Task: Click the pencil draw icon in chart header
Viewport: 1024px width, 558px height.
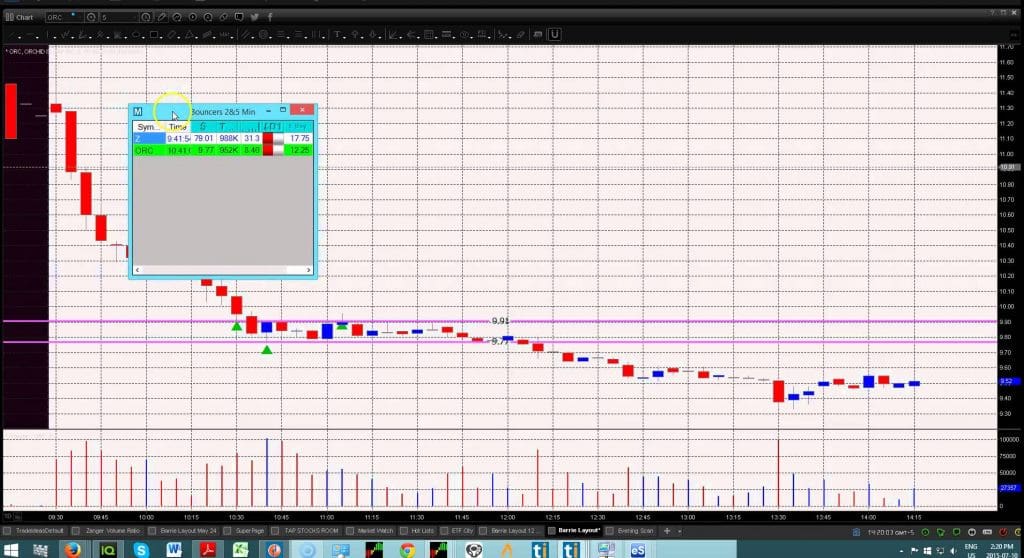Action: point(161,18)
